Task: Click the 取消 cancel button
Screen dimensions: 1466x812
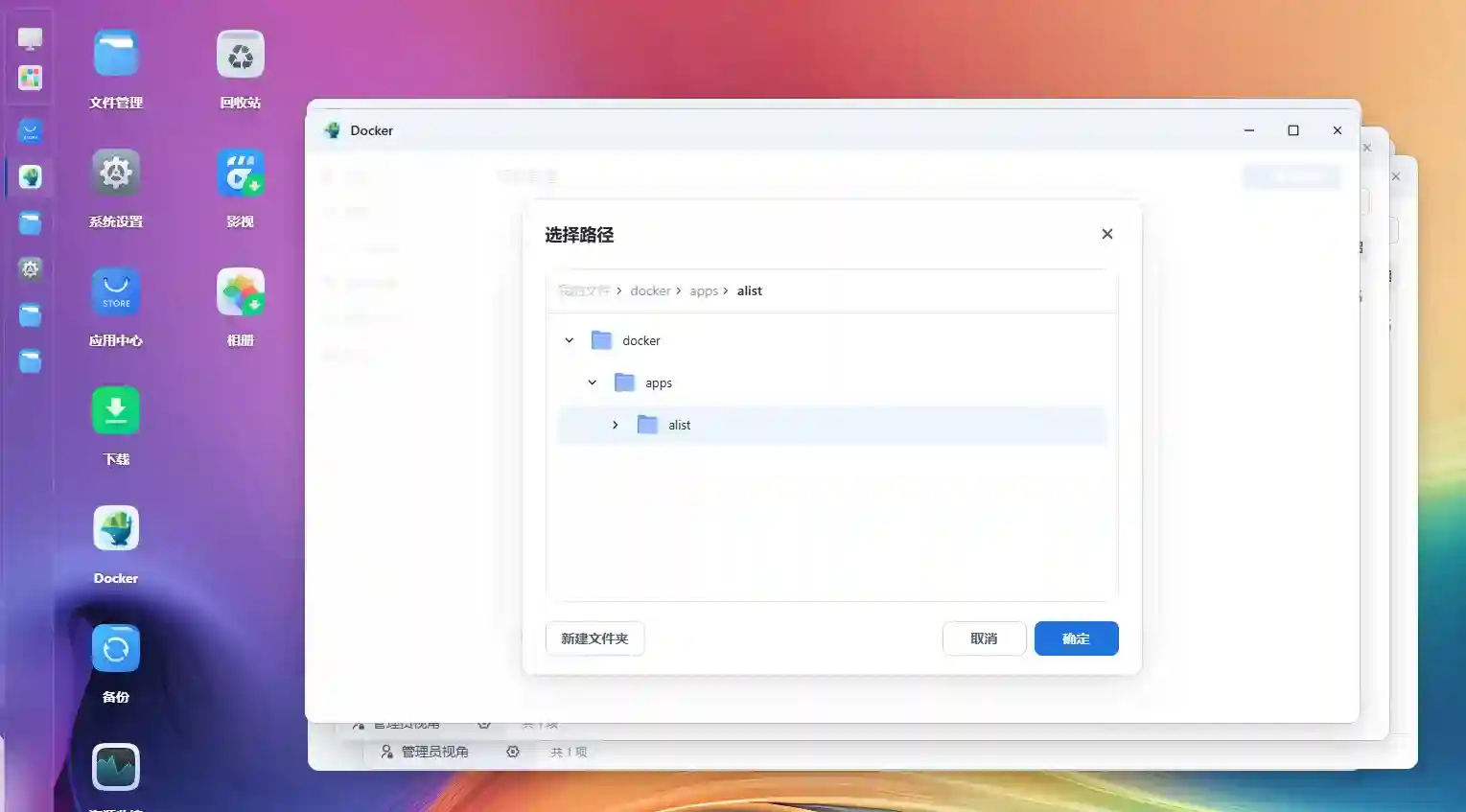Action: [984, 638]
